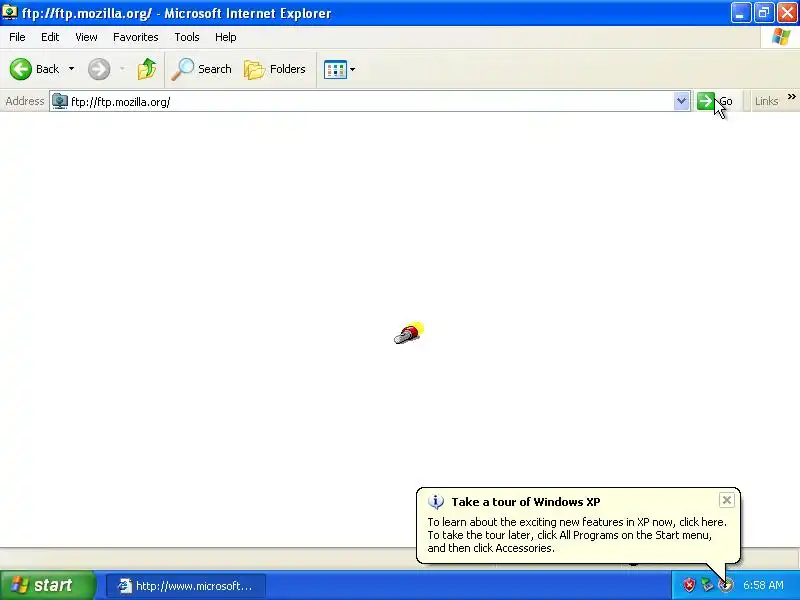
Task: Click the red security shield tray icon
Action: (689, 585)
